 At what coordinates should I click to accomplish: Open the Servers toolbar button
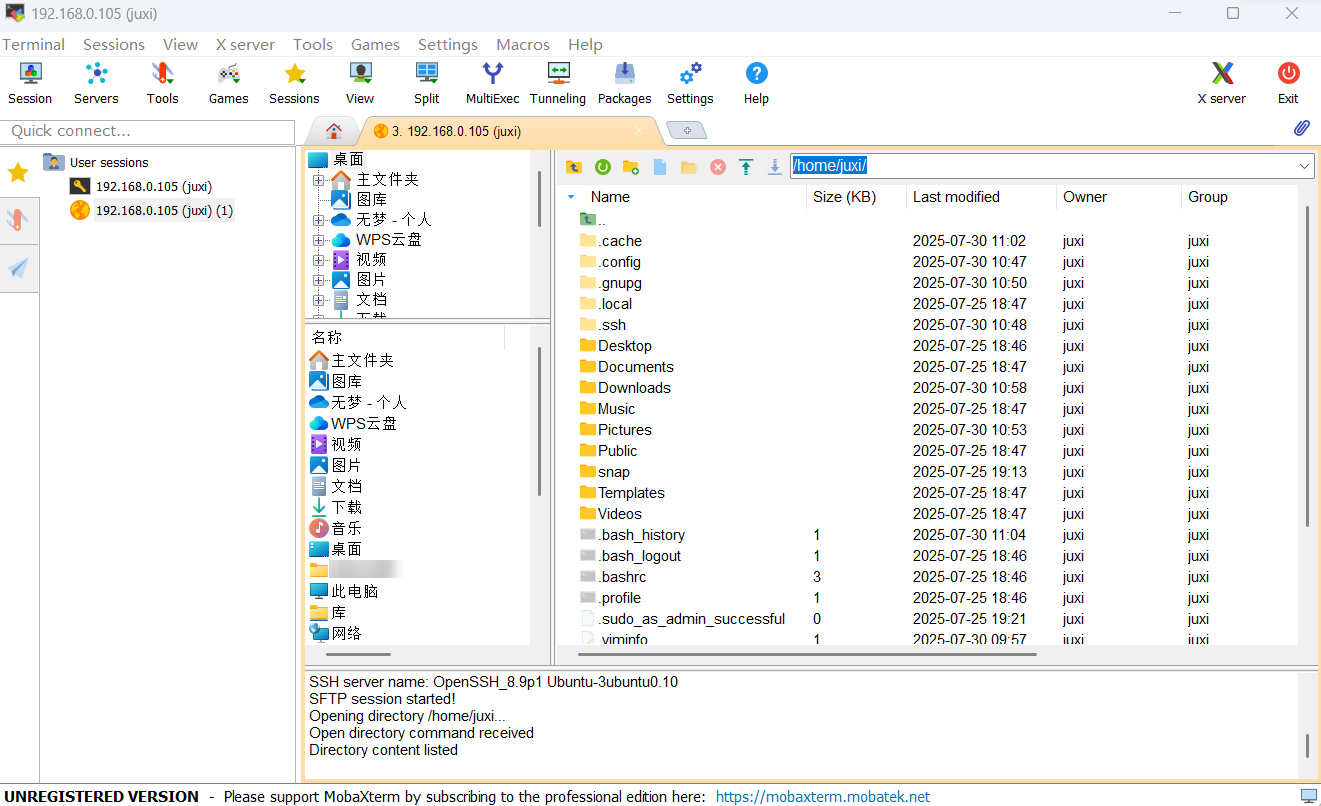click(x=96, y=83)
